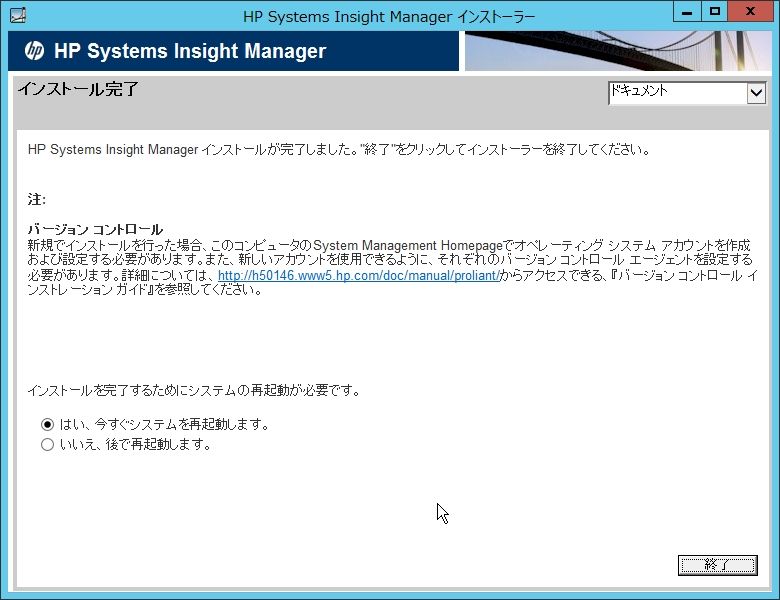The image size is (780, 600).
Task: Click the bridge banner image
Action: (618, 51)
